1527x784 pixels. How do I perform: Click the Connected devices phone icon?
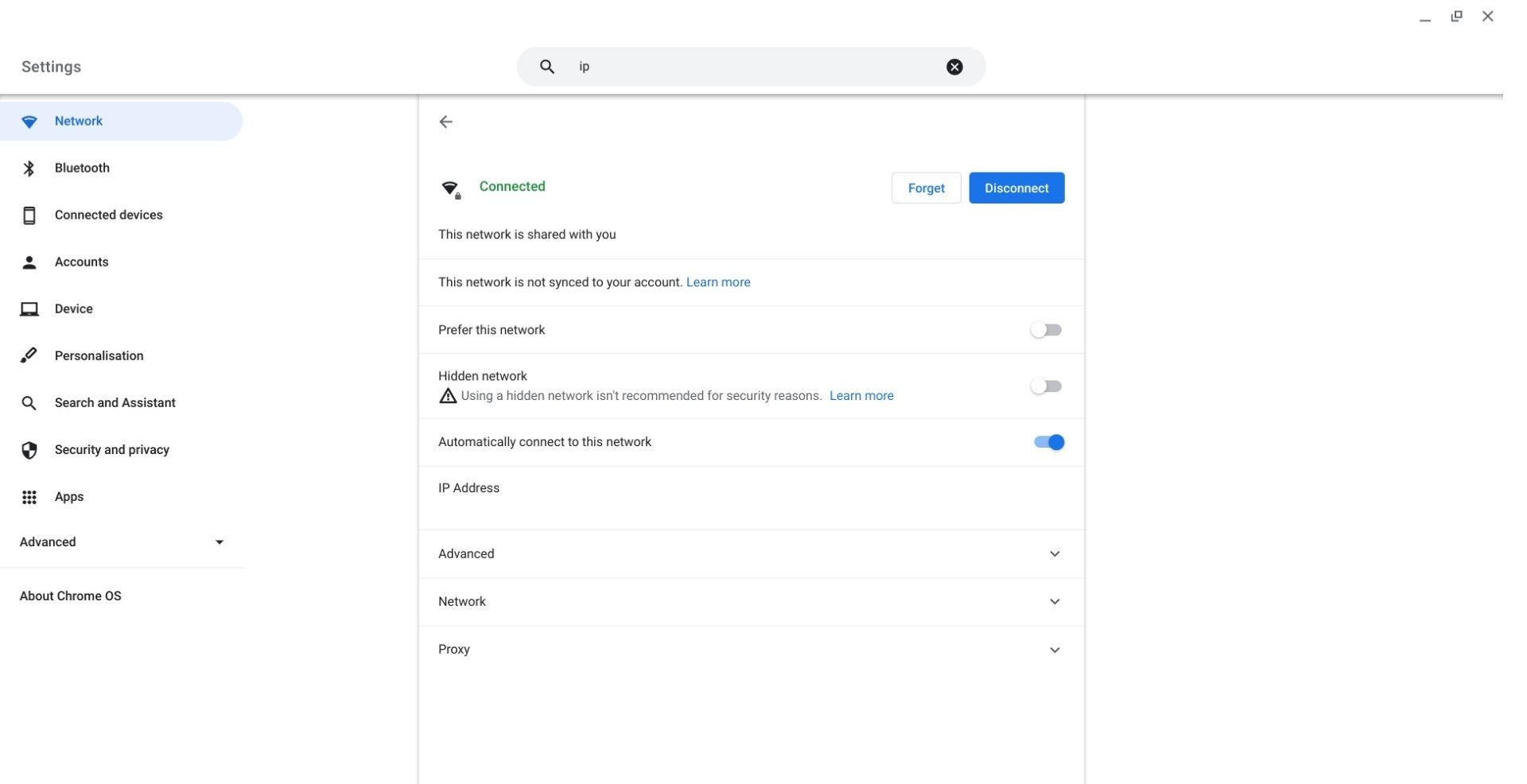click(x=29, y=215)
